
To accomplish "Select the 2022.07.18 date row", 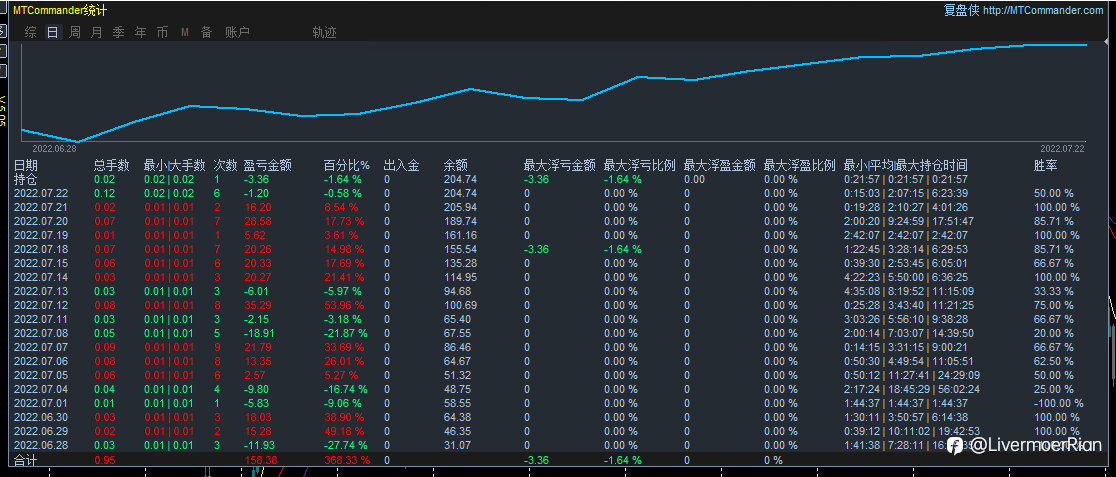I will (41, 249).
